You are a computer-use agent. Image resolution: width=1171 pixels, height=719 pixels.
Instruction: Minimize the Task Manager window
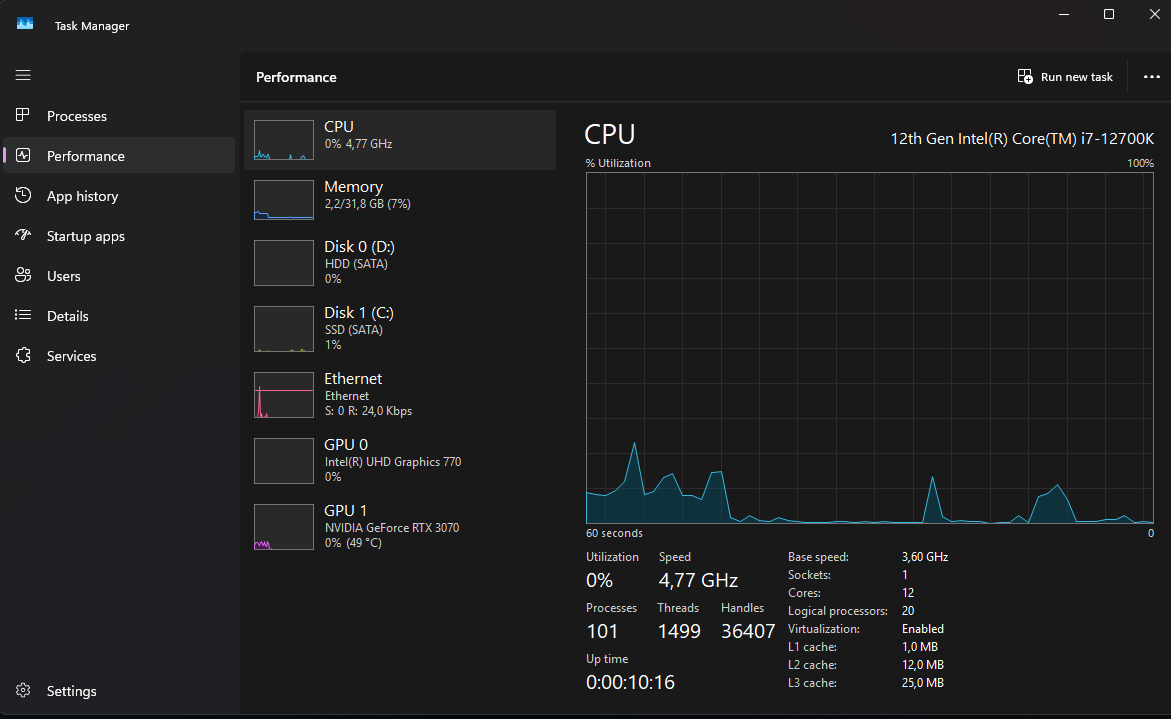coord(1064,14)
